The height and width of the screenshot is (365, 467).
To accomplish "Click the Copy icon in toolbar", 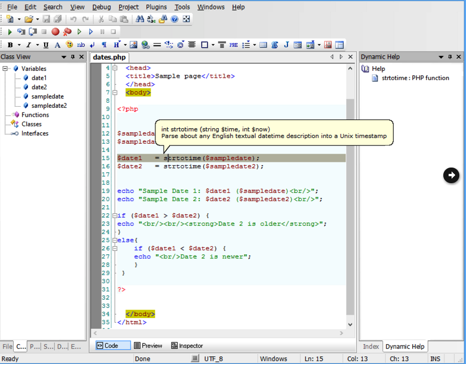I will [x=113, y=19].
